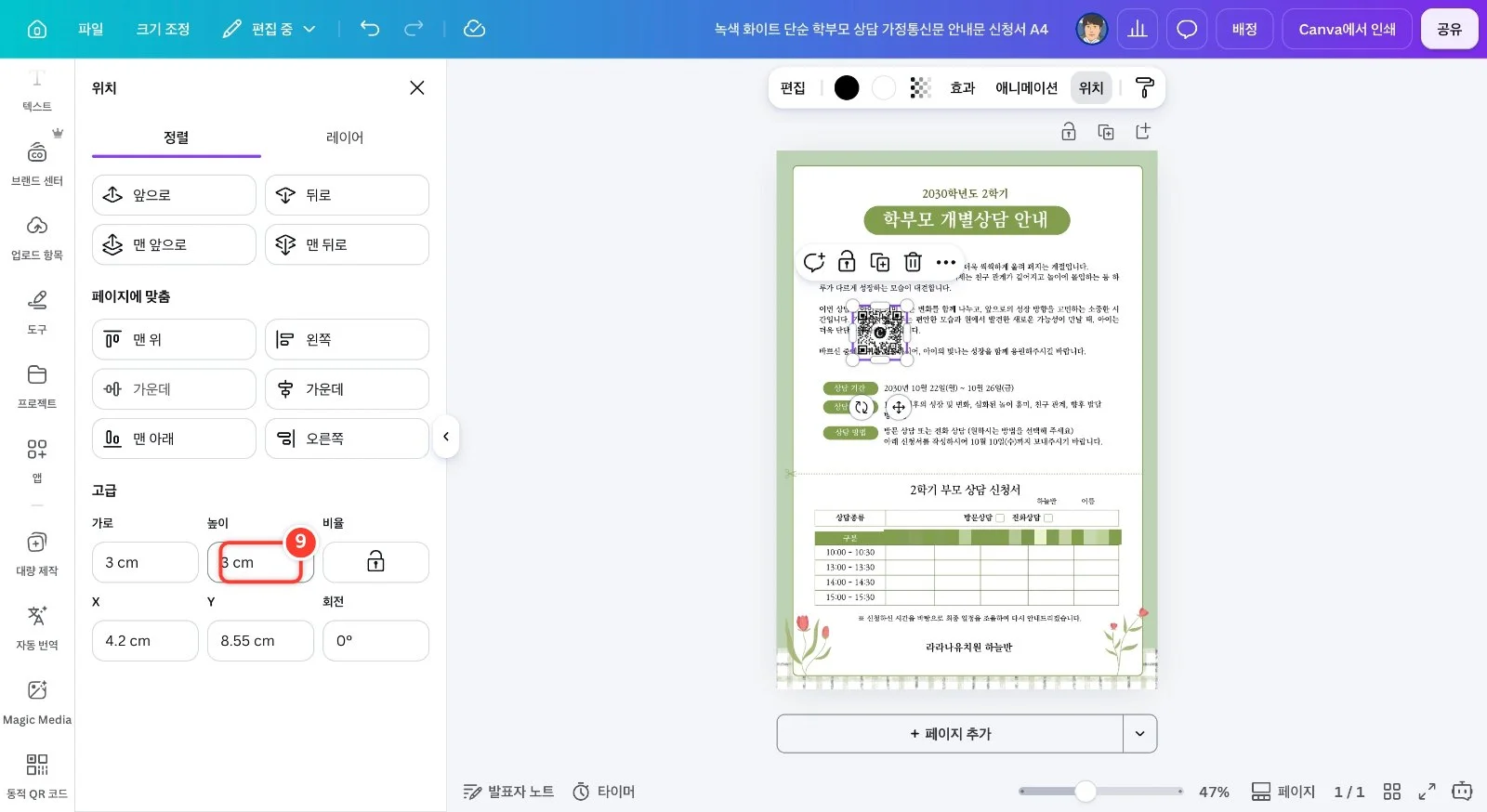Open the 47% zoom level menu

point(1214,792)
